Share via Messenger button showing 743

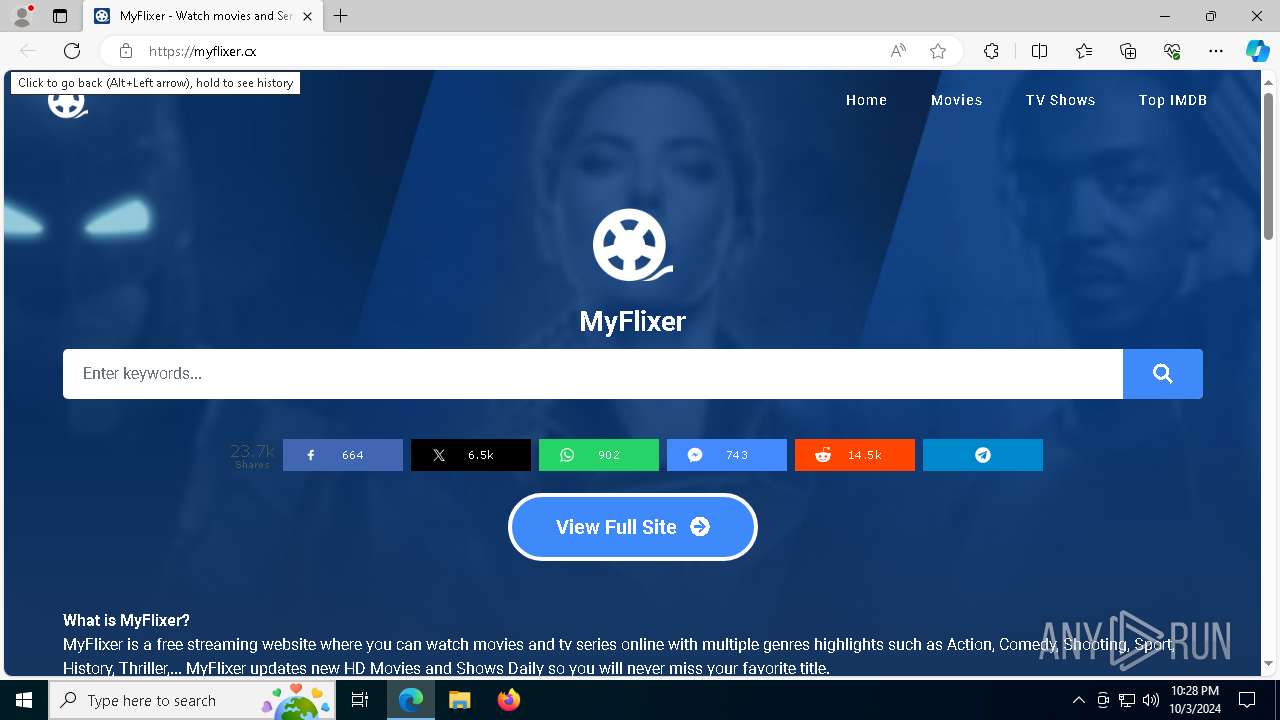(x=727, y=455)
